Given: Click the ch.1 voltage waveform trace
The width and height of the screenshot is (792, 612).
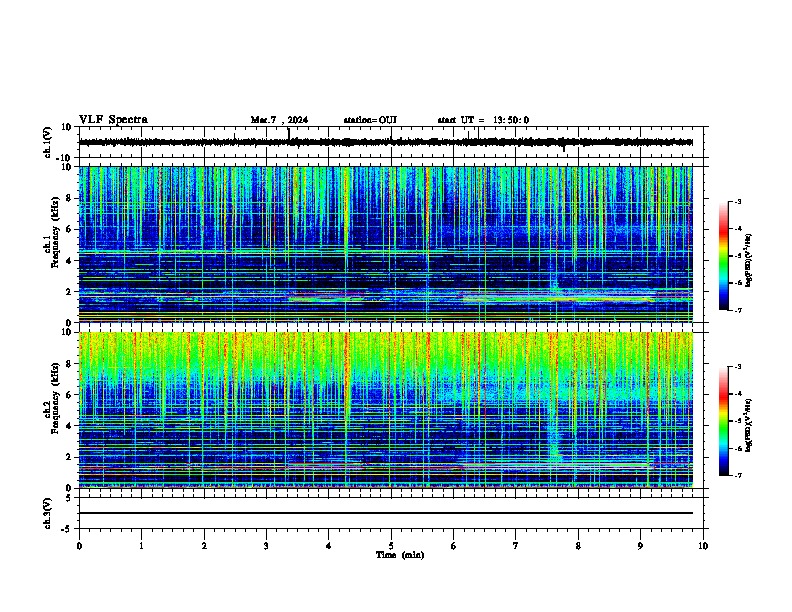Looking at the screenshot, I should (386, 142).
